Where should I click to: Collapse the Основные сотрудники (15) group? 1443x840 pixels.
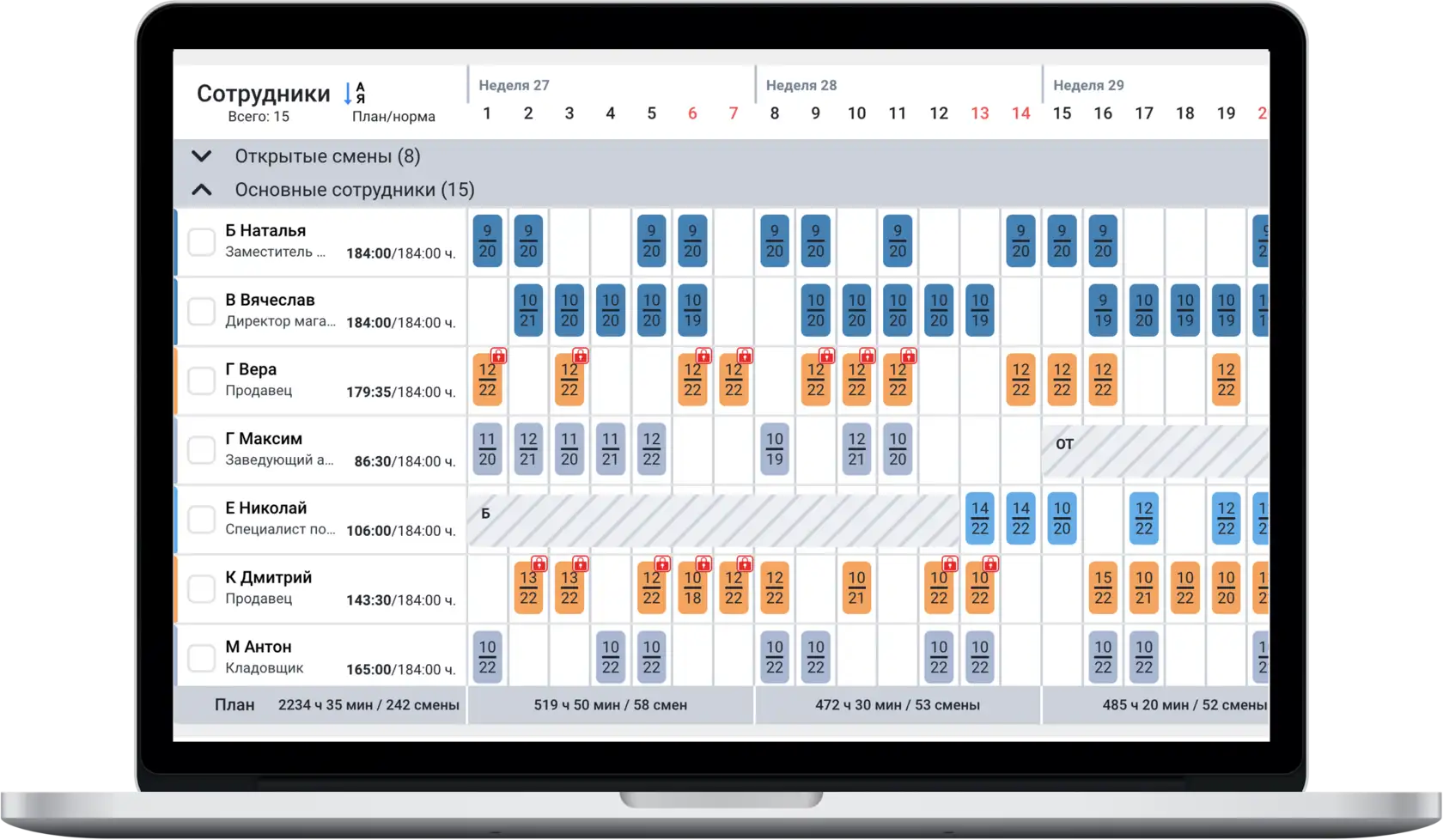click(201, 190)
